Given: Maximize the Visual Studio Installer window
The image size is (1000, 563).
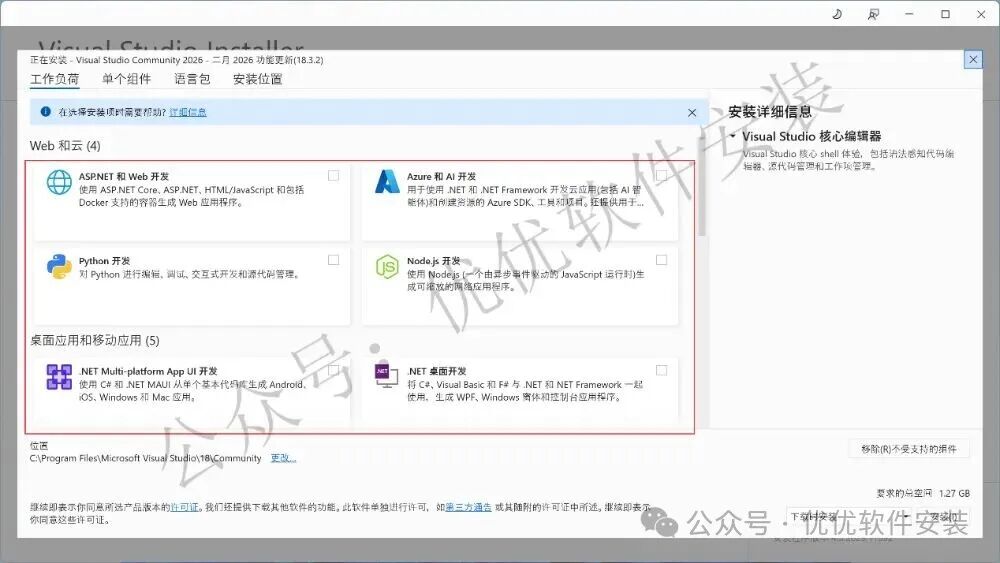Looking at the screenshot, I should pyautogui.click(x=946, y=14).
